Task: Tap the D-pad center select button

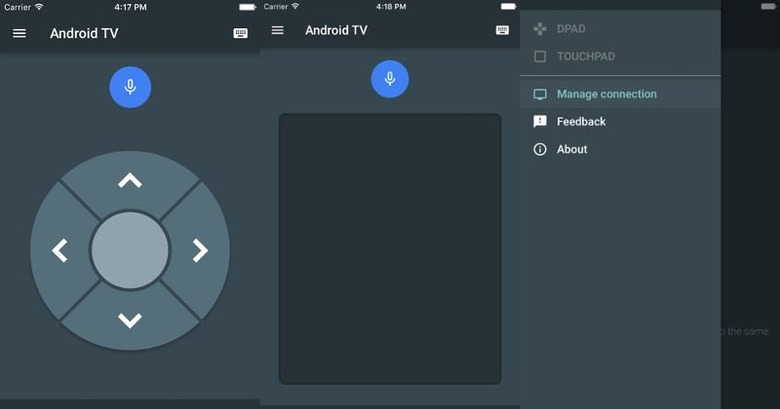Action: click(x=130, y=250)
